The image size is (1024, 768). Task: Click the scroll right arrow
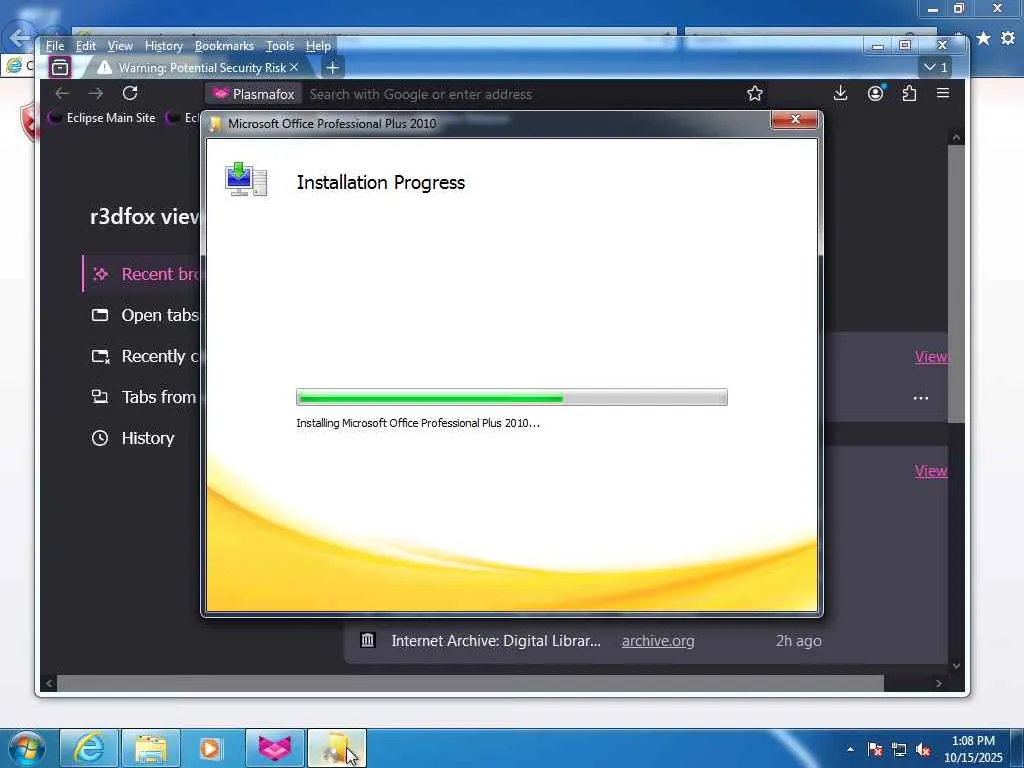939,683
